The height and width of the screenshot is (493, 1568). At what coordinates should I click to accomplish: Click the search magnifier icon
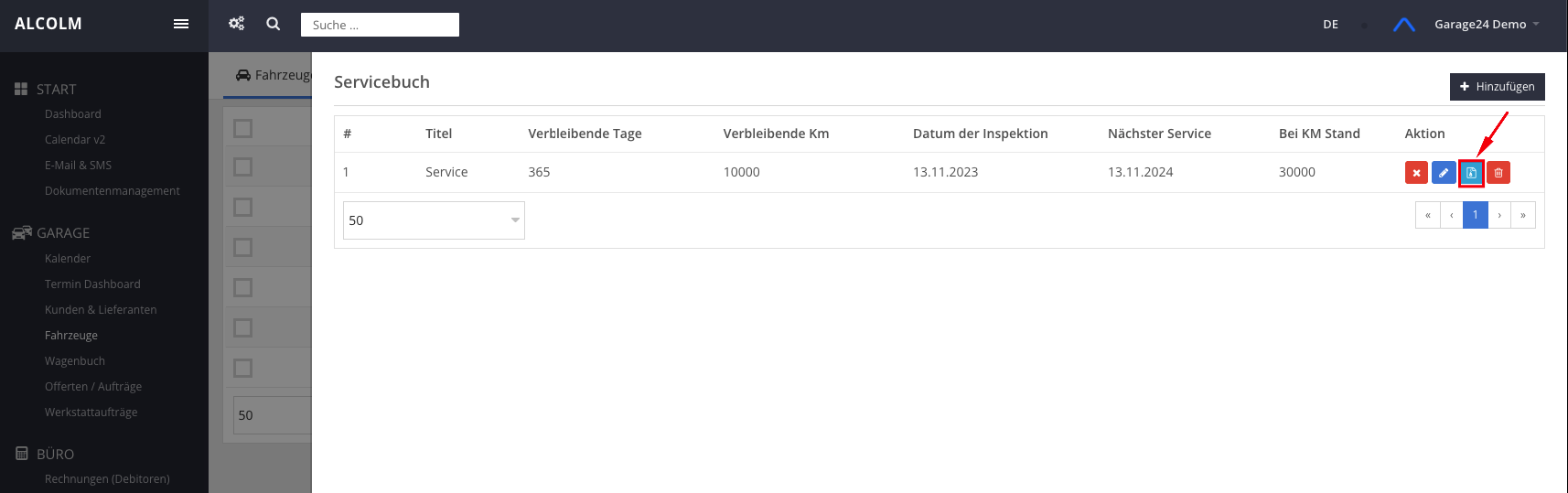click(273, 24)
